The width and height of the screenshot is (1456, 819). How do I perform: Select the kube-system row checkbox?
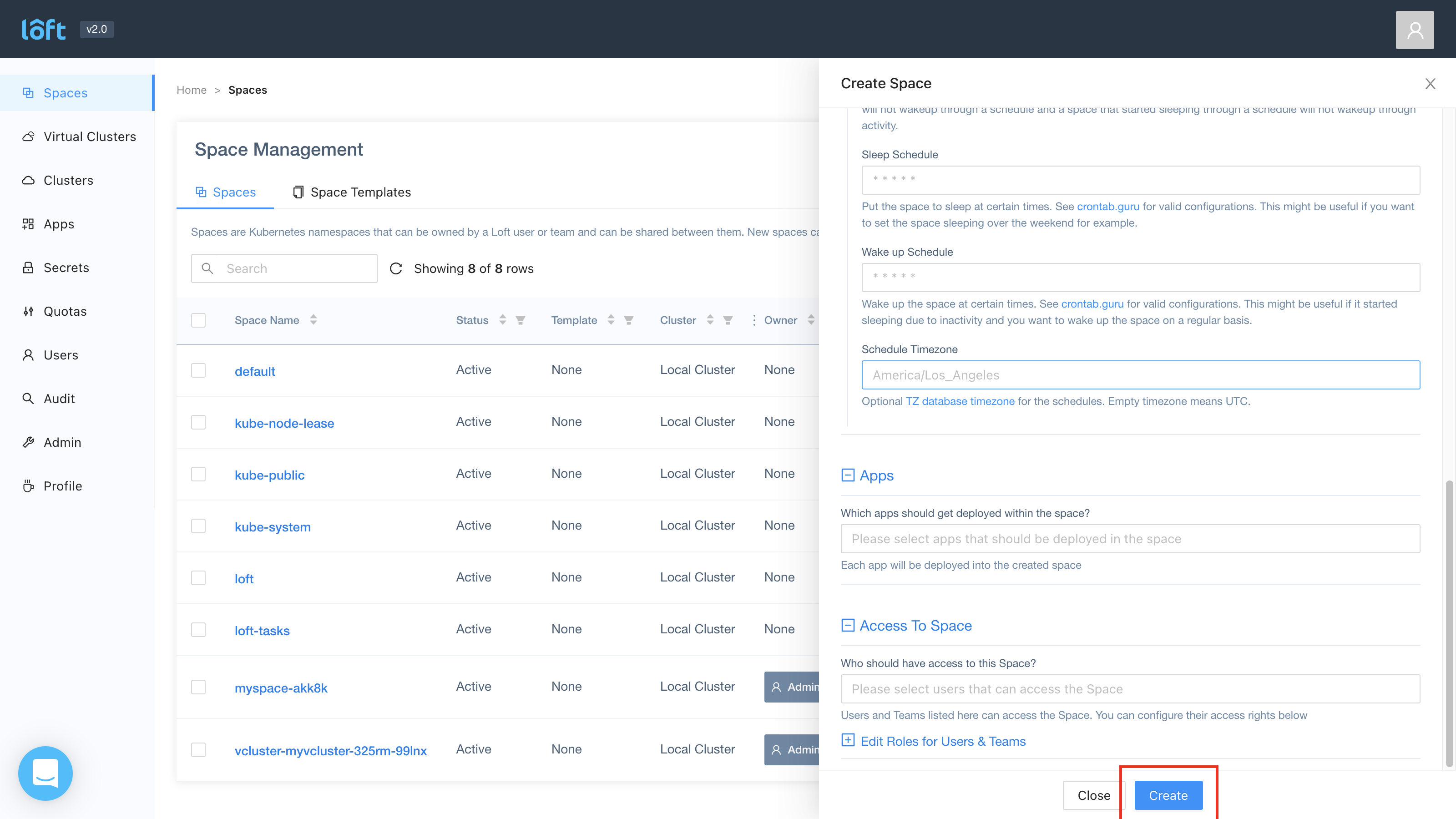(198, 526)
